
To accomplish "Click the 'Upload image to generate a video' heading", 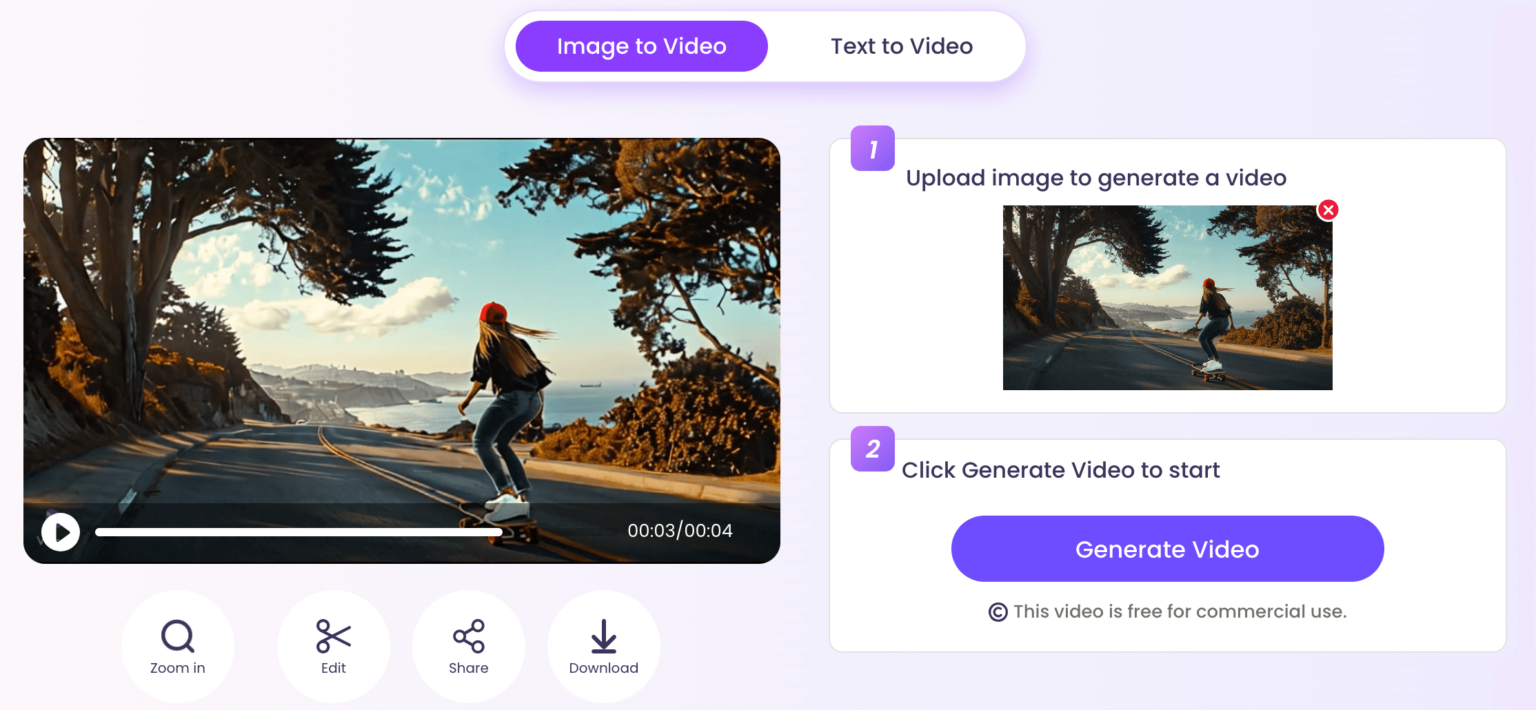I will (1096, 178).
